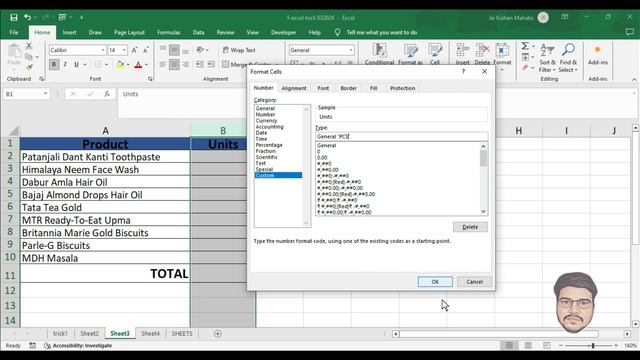Click the Decrease Indent icon
Screen dimensions: 640x360
199,64
